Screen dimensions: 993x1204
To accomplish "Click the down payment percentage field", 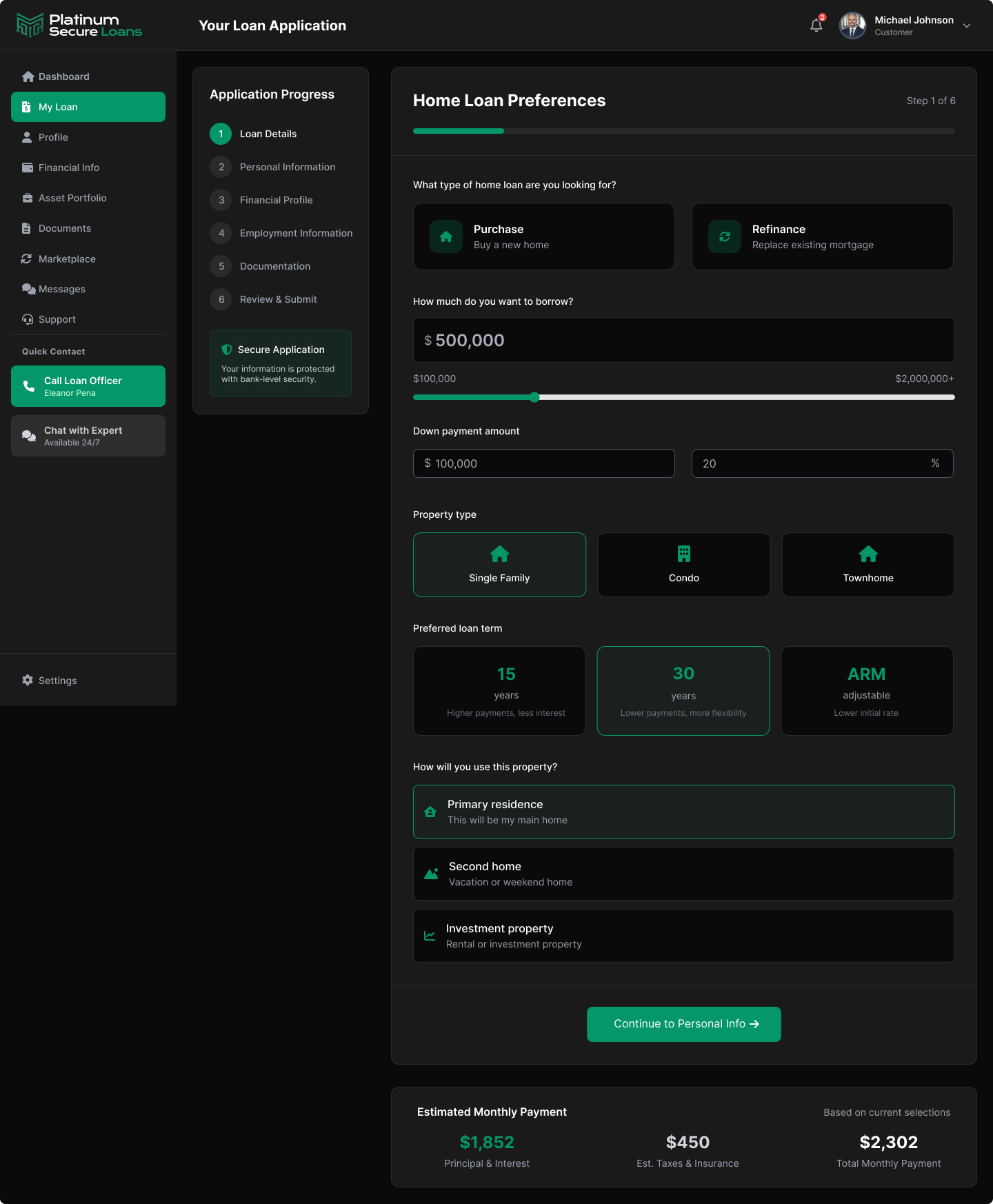I will pos(822,463).
